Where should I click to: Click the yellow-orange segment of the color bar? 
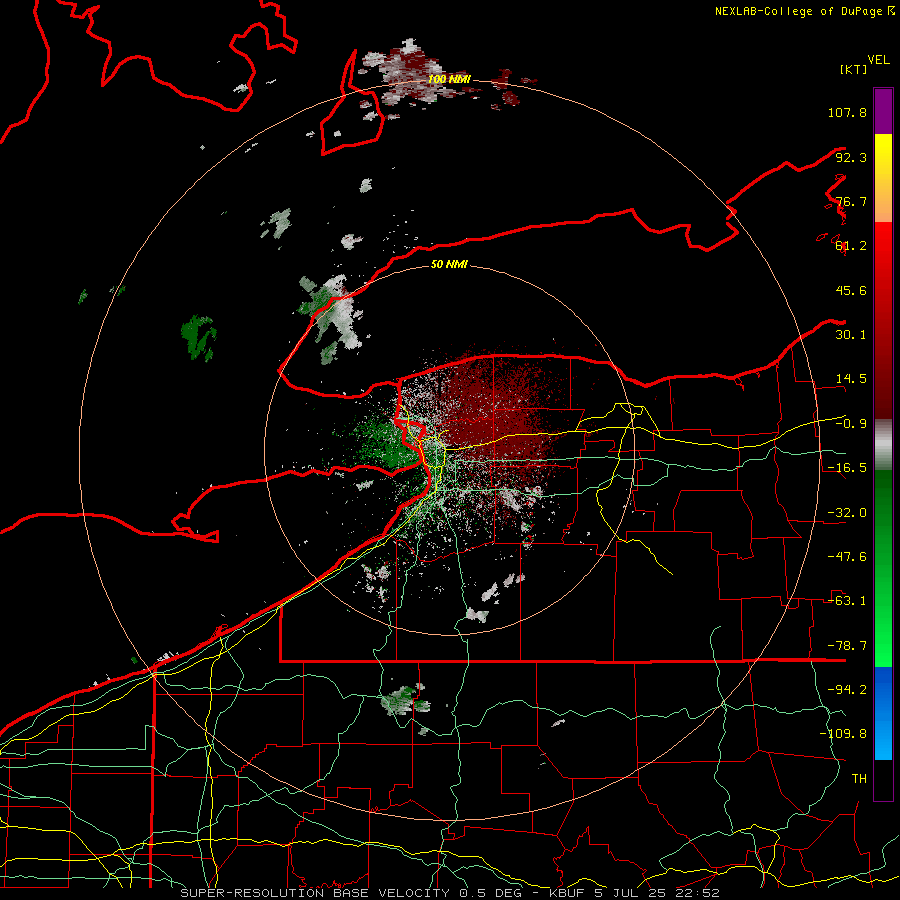click(883, 178)
